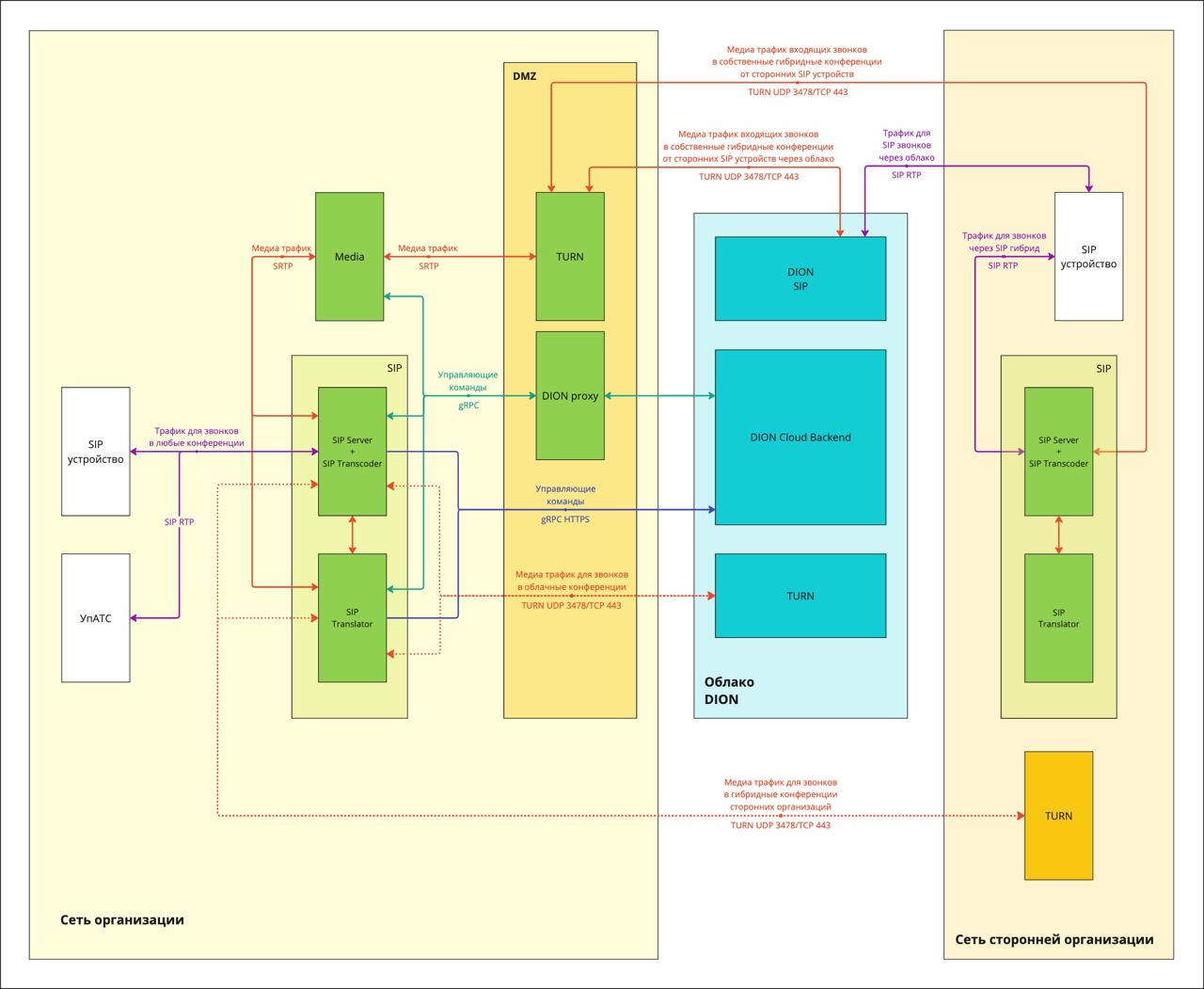Click the DION SIP box
The height and width of the screenshot is (989, 1204).
800,279
